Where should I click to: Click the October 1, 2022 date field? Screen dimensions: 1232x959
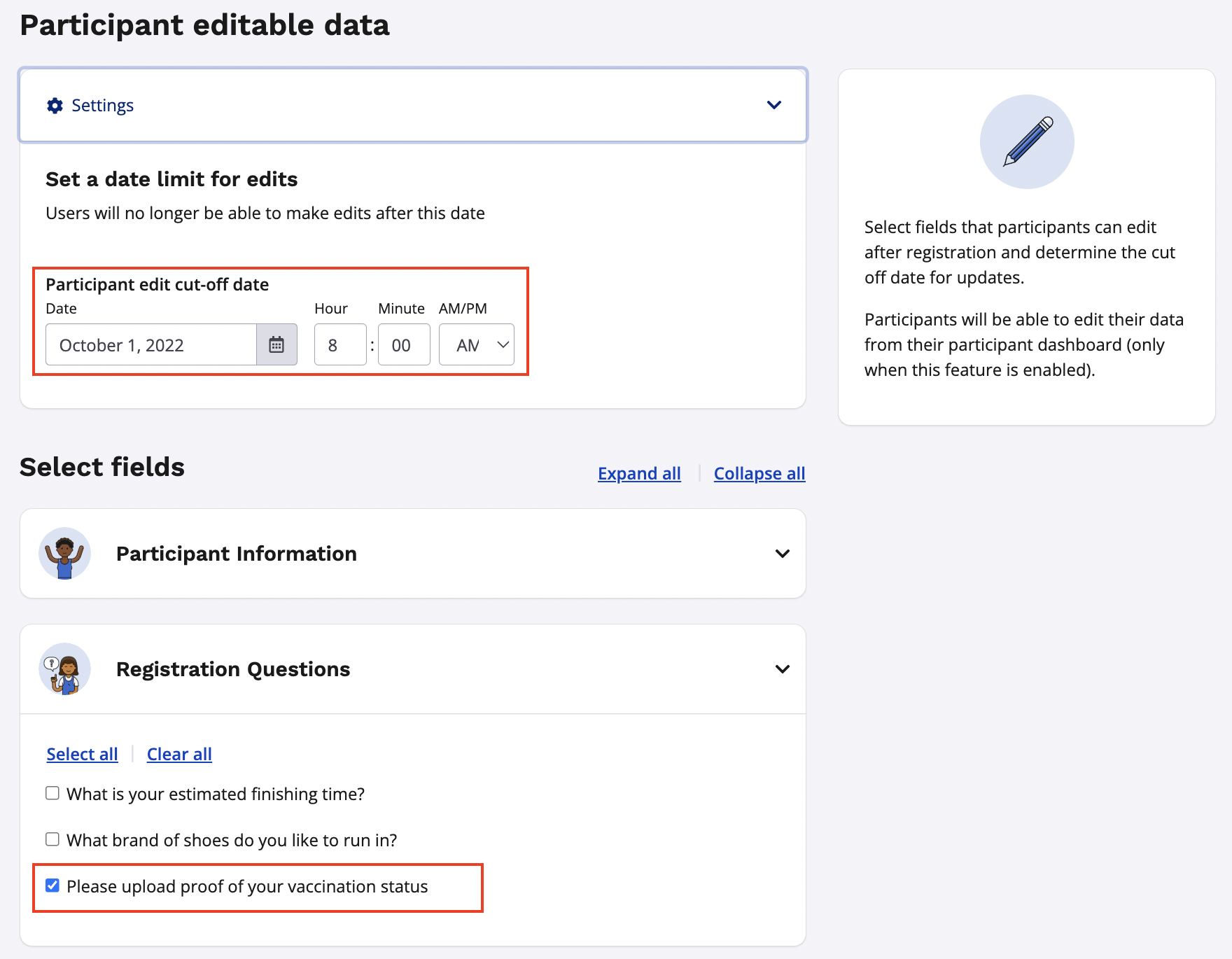pyautogui.click(x=150, y=345)
